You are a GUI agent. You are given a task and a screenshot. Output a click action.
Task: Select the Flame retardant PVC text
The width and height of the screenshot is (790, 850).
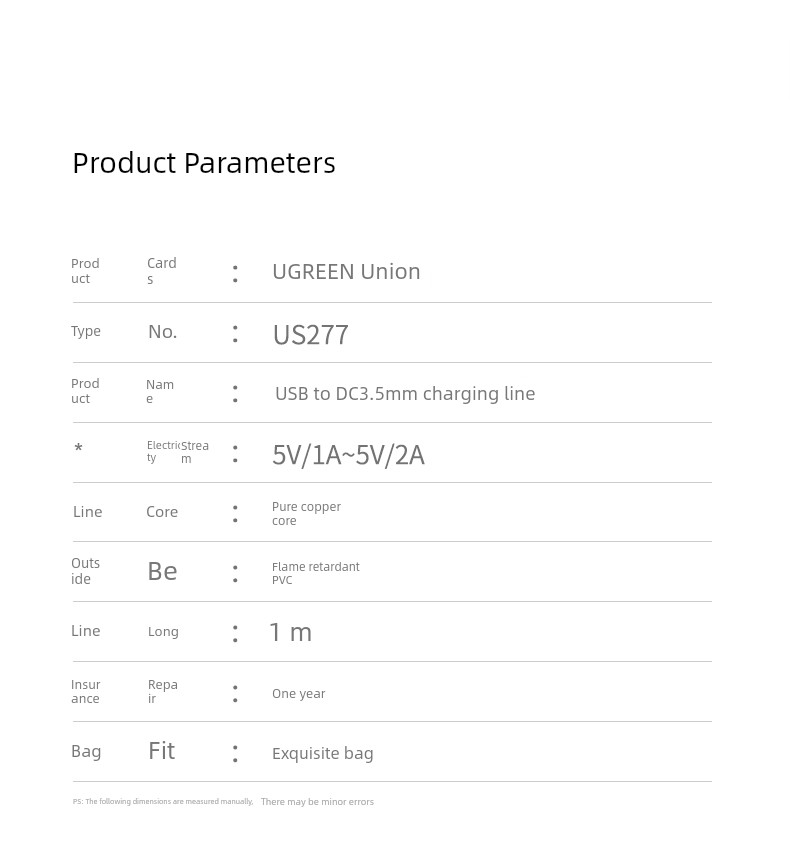tap(316, 573)
